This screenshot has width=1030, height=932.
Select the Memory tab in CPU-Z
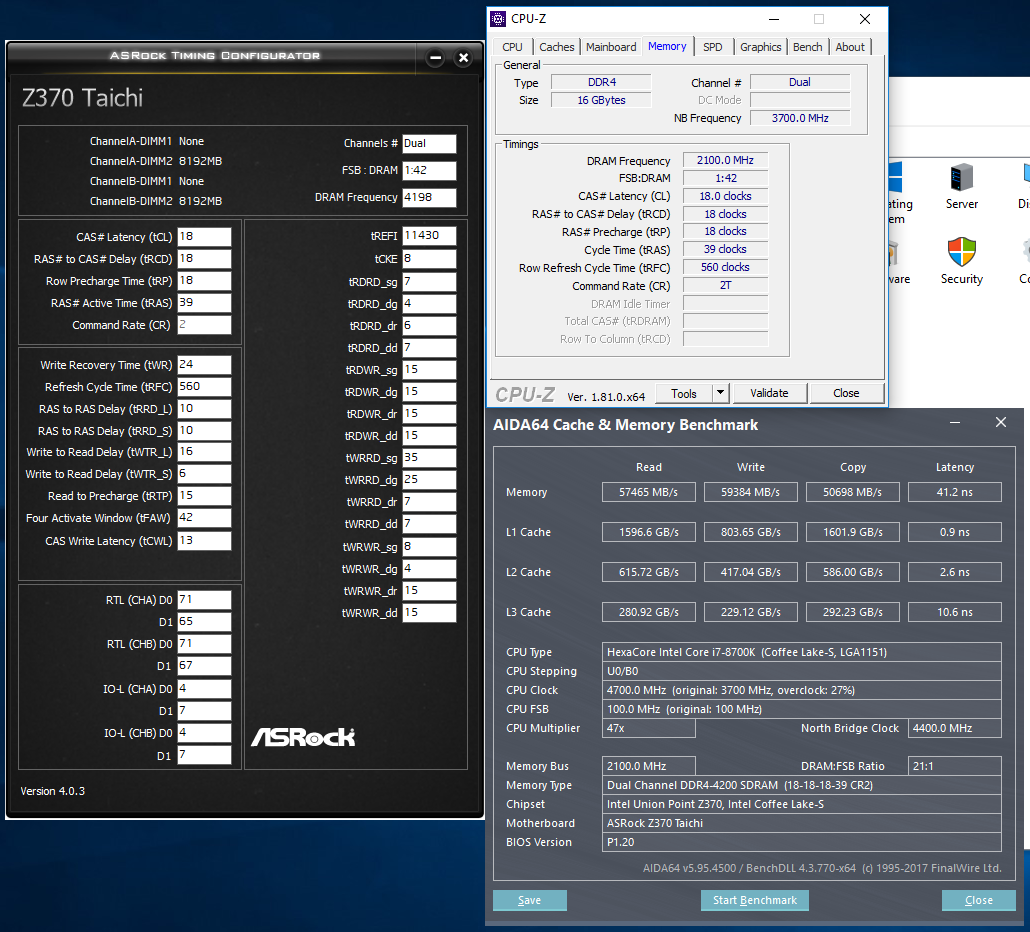(x=667, y=46)
